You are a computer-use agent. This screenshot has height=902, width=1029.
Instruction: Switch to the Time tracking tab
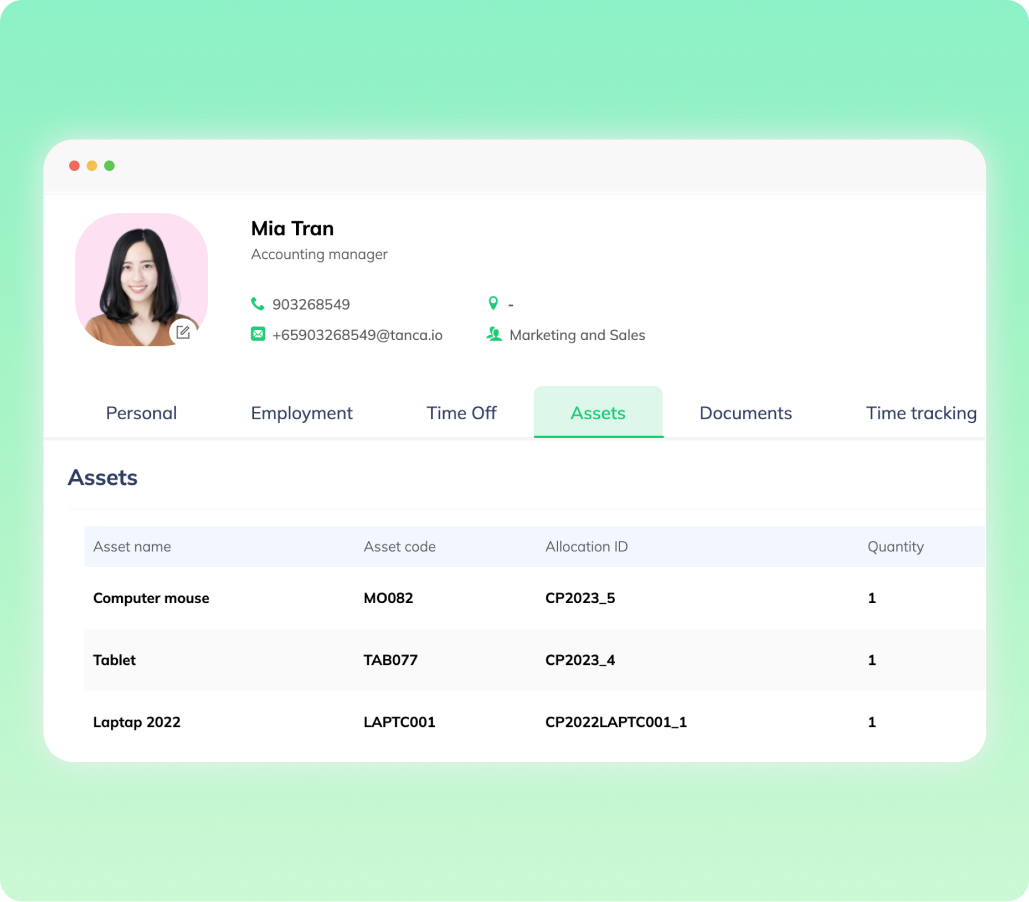tap(920, 413)
